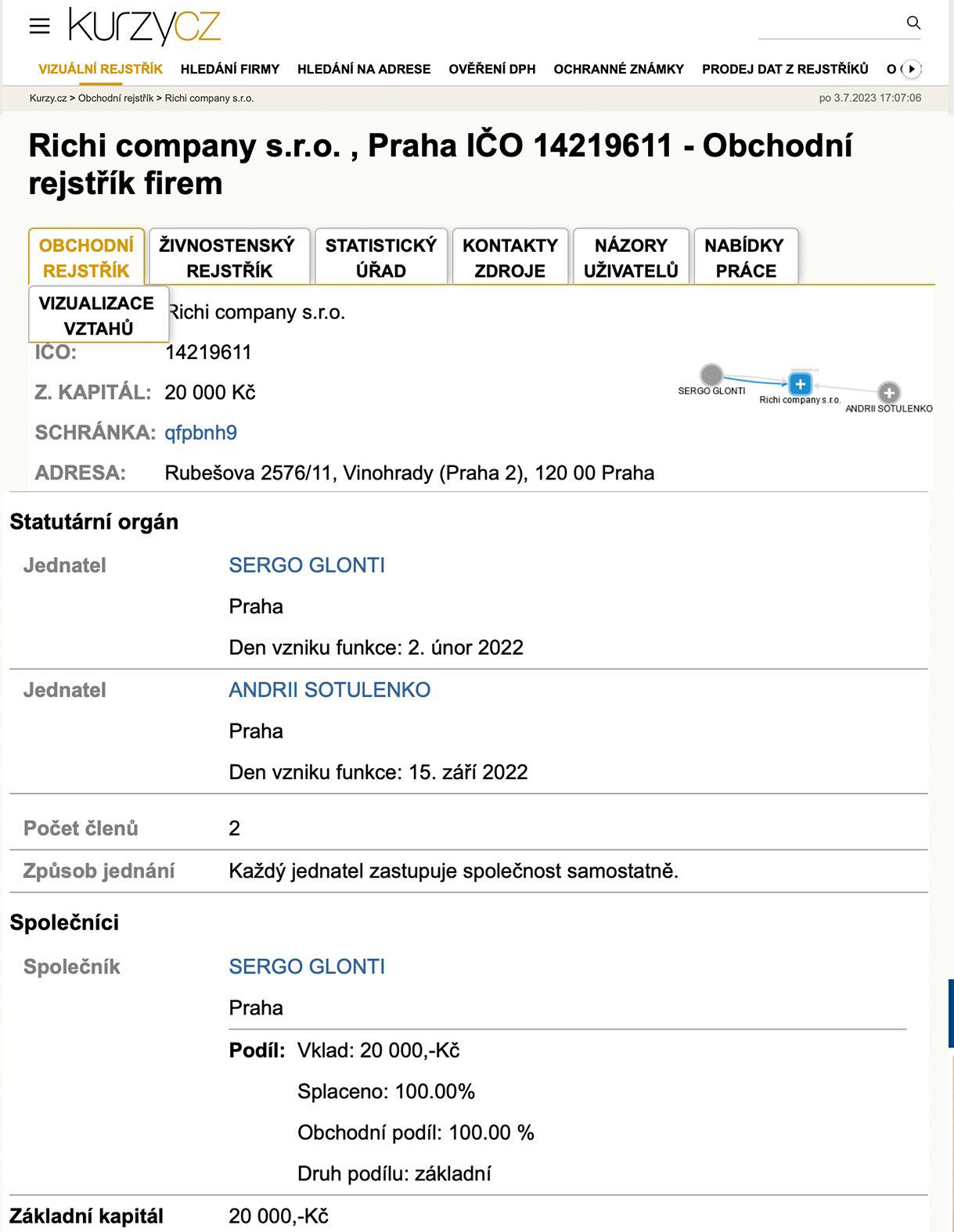Go to Hledání firmy menu item
954x1232 pixels.
229,69
